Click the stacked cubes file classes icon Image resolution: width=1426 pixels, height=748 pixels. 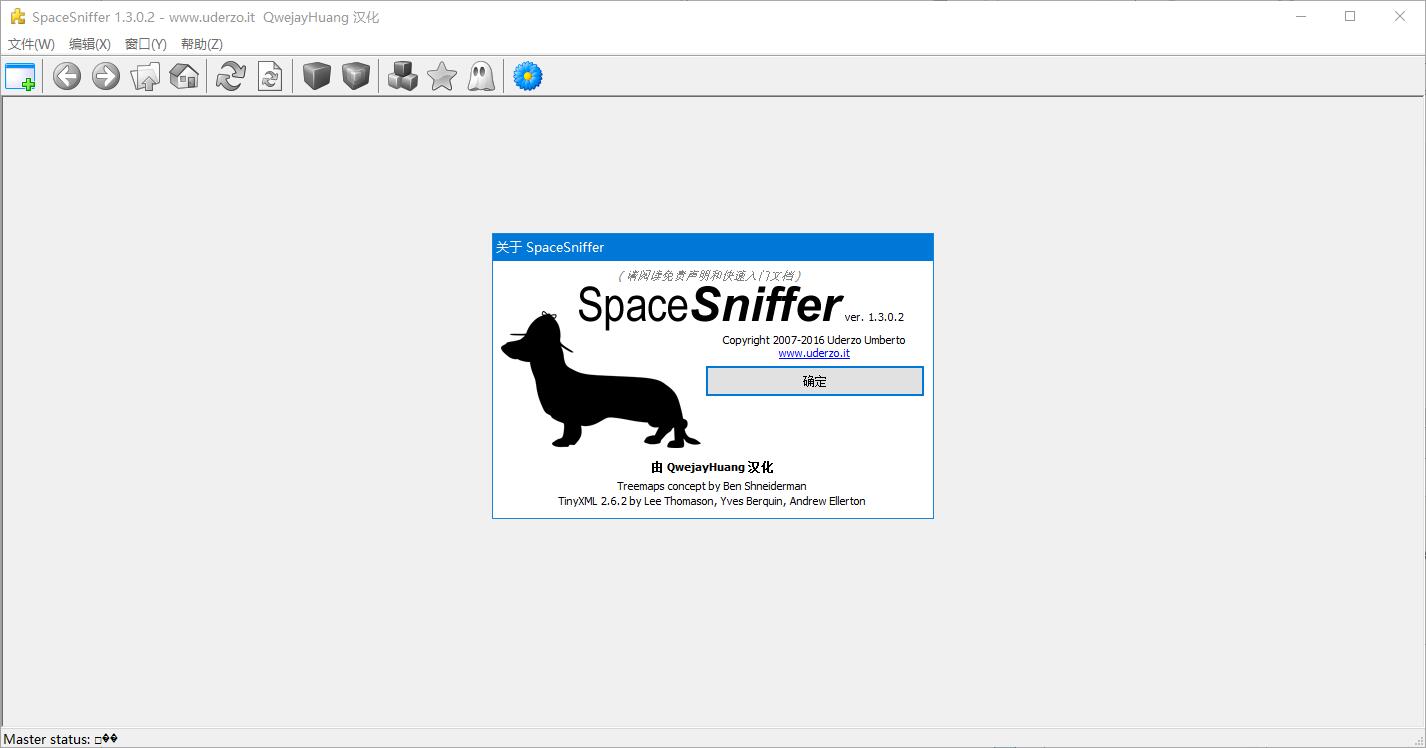403,76
